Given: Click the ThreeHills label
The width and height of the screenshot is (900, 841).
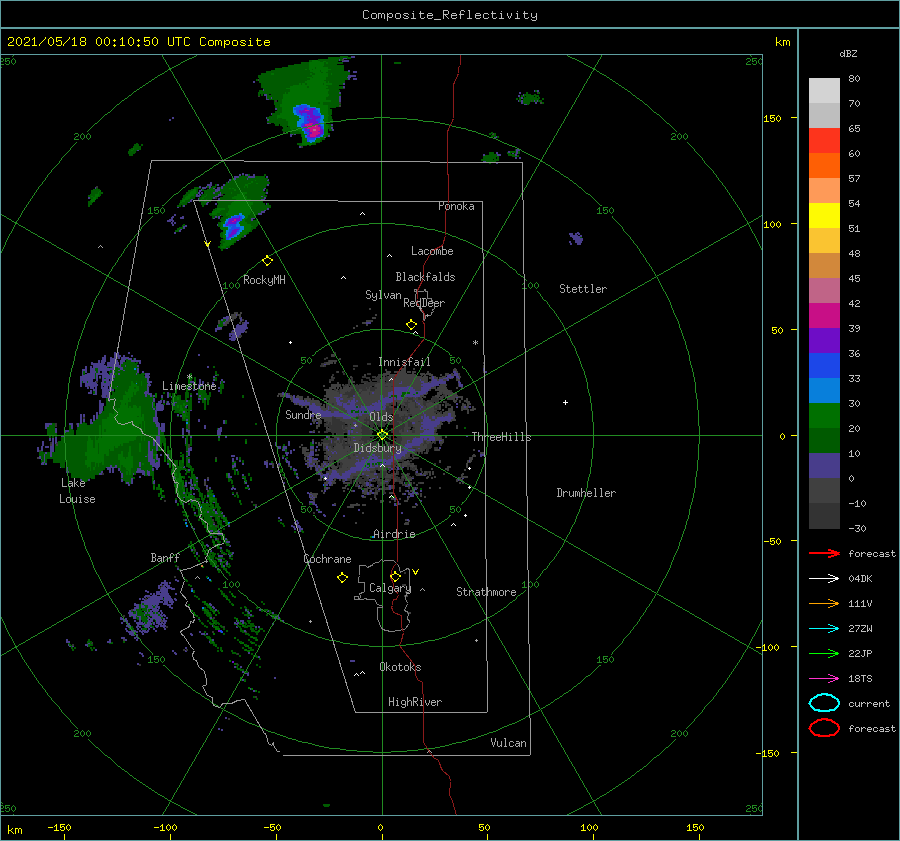Looking at the screenshot, I should [x=501, y=437].
